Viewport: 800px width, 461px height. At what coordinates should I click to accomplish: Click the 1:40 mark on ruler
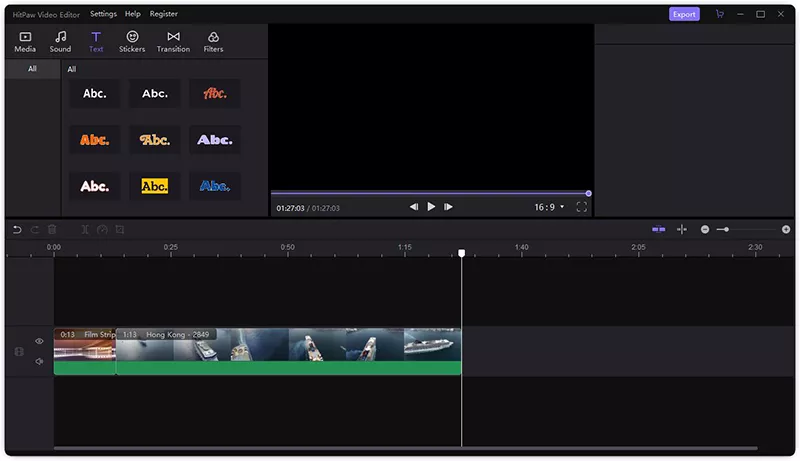tap(521, 247)
